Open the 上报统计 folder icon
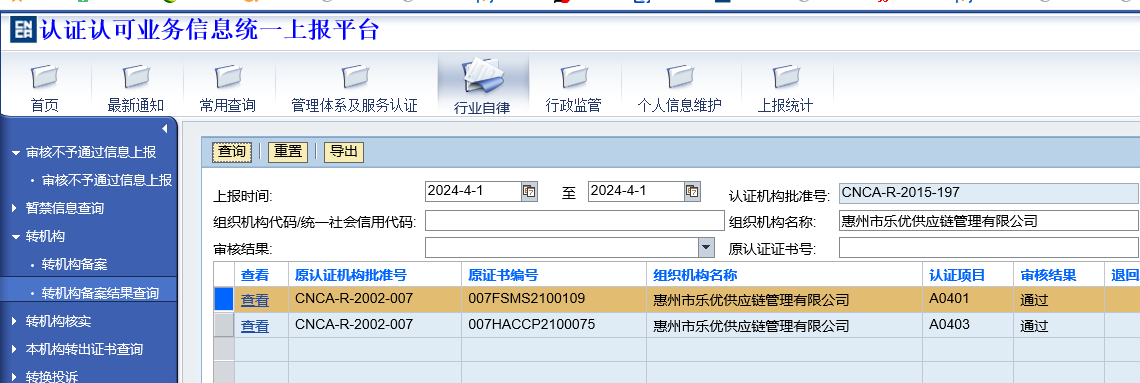 point(785,76)
